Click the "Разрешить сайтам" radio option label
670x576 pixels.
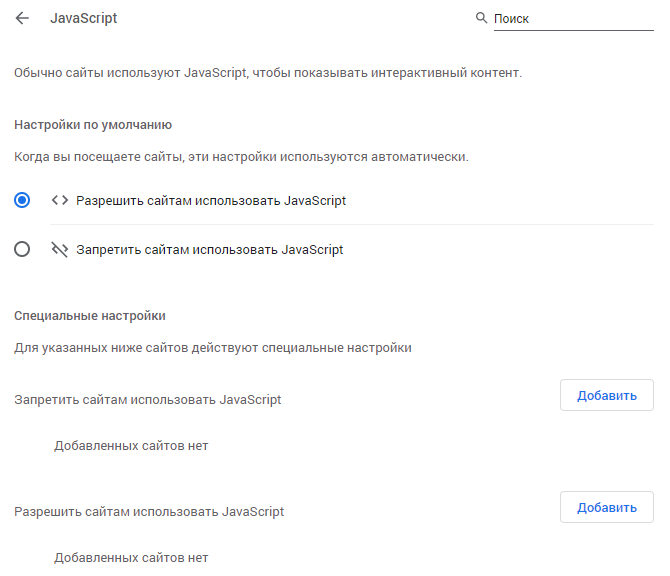[x=211, y=200]
